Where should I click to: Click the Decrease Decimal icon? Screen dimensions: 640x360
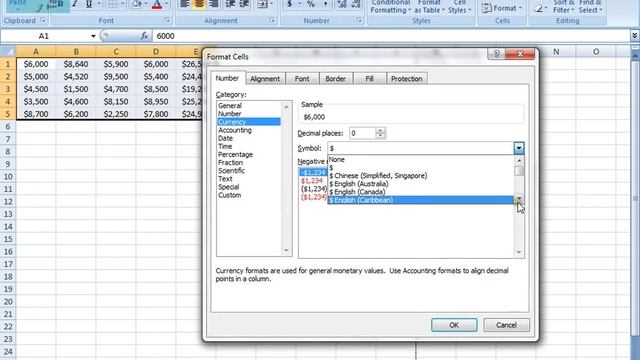pos(356,4)
